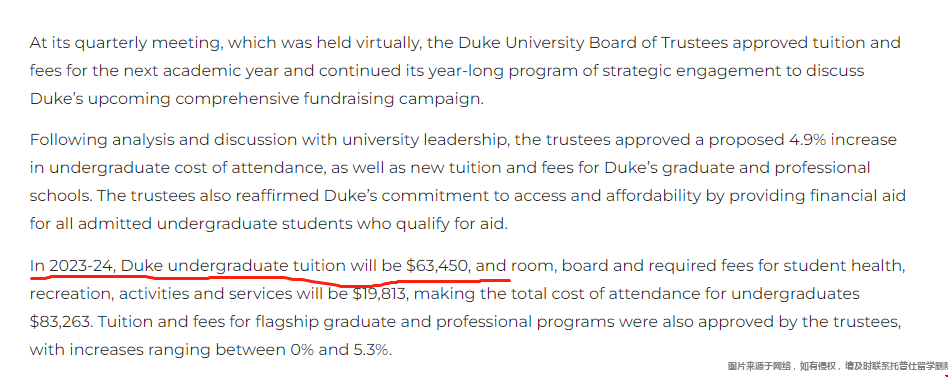Click the "$83,263" total cost figure
The height and width of the screenshot is (377, 948).
click(60, 322)
